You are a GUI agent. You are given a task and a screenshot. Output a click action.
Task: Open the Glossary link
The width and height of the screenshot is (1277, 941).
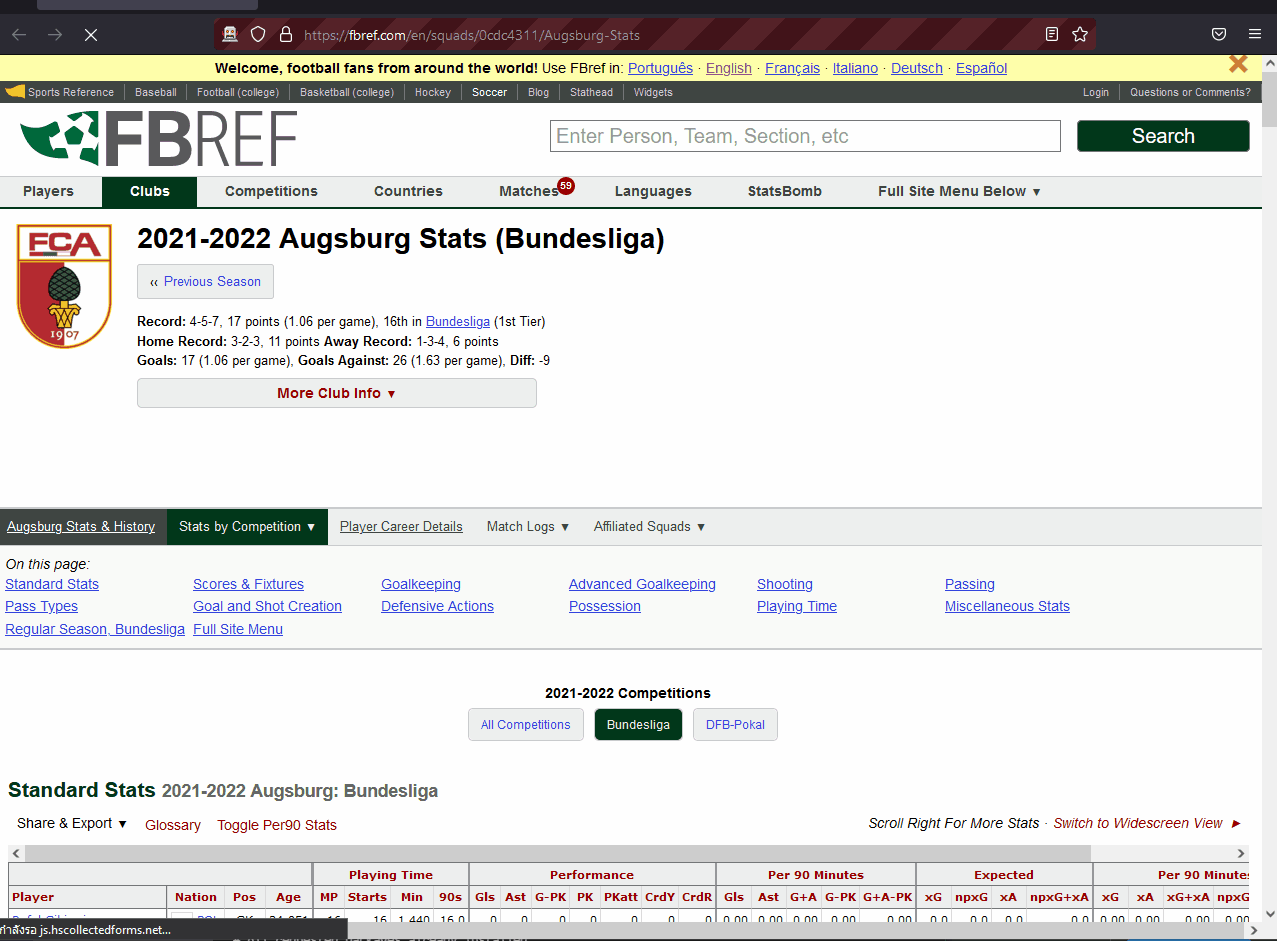click(x=173, y=825)
